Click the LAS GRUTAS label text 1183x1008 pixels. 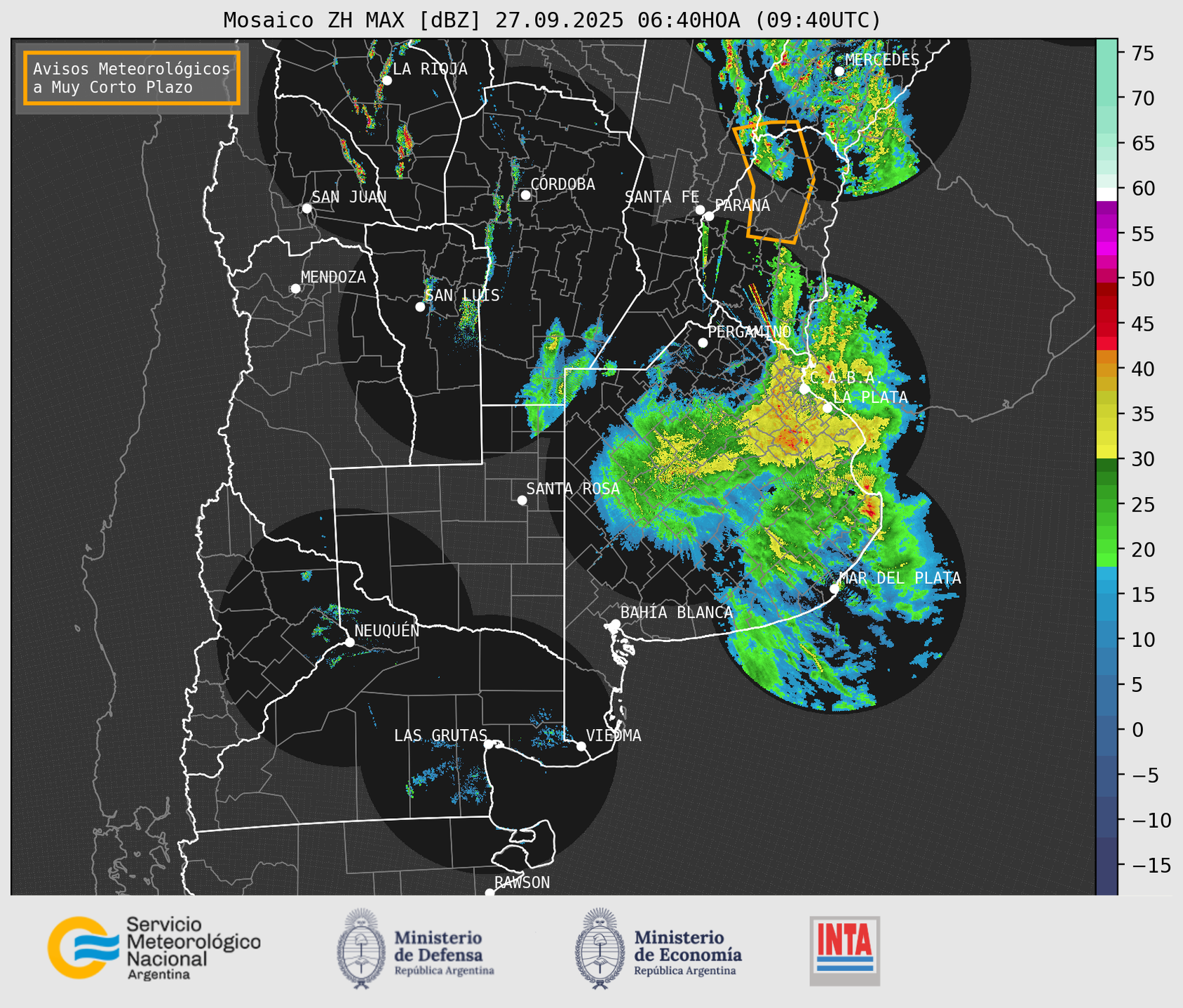point(440,735)
